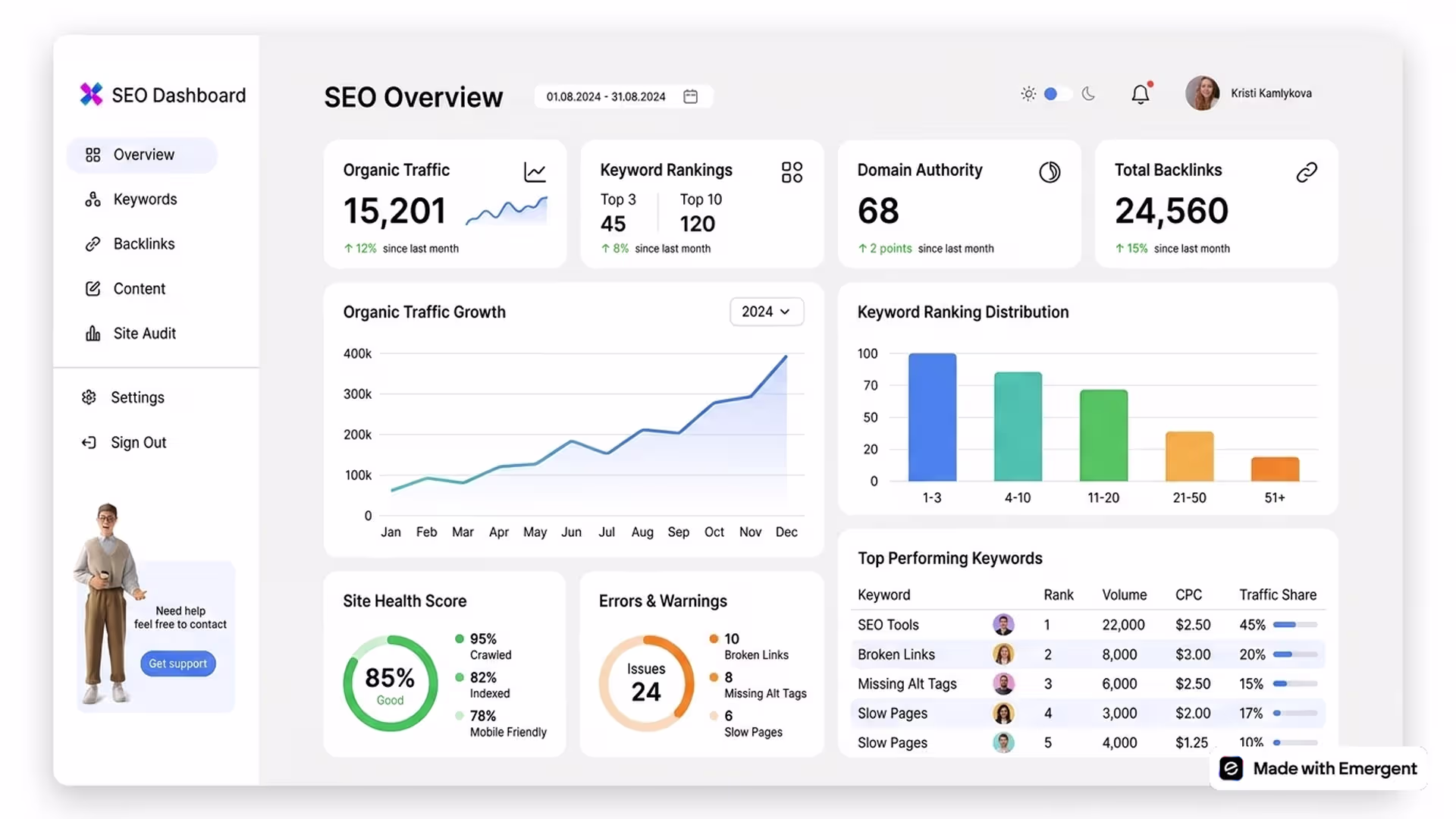The height and width of the screenshot is (819, 1456).
Task: Go to Overview in sidebar
Action: pyautogui.click(x=142, y=155)
